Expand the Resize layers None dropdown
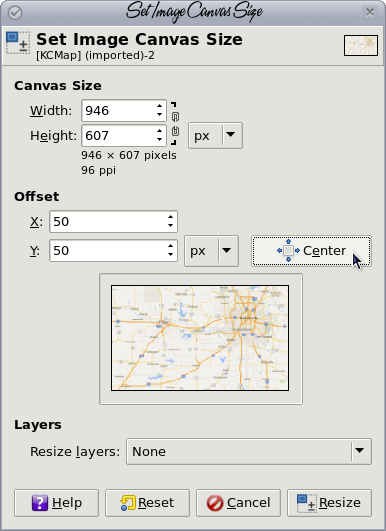386x531 pixels. (x=249, y=451)
